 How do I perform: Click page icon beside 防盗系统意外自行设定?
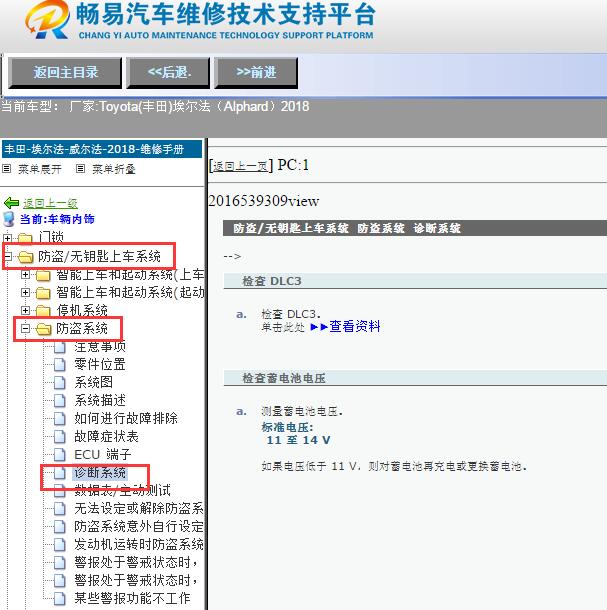60,526
